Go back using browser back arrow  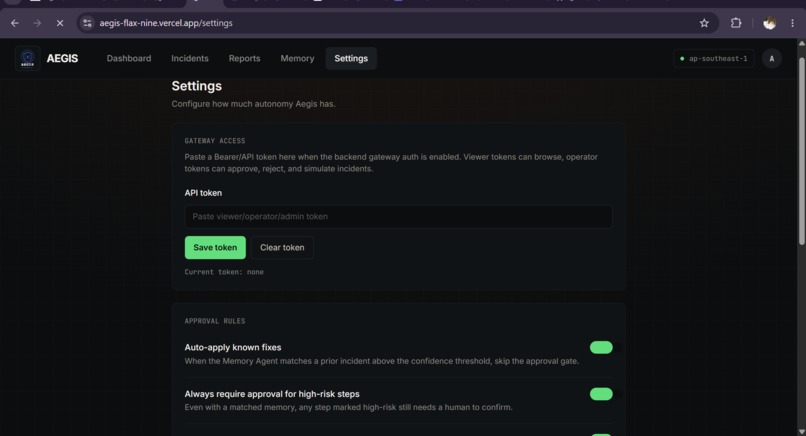point(14,23)
